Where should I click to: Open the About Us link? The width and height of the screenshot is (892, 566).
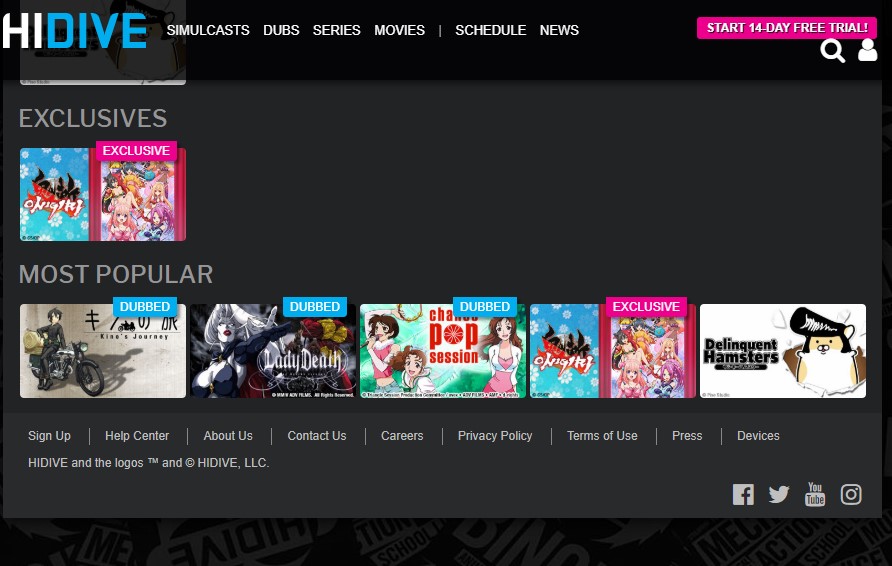(x=228, y=436)
